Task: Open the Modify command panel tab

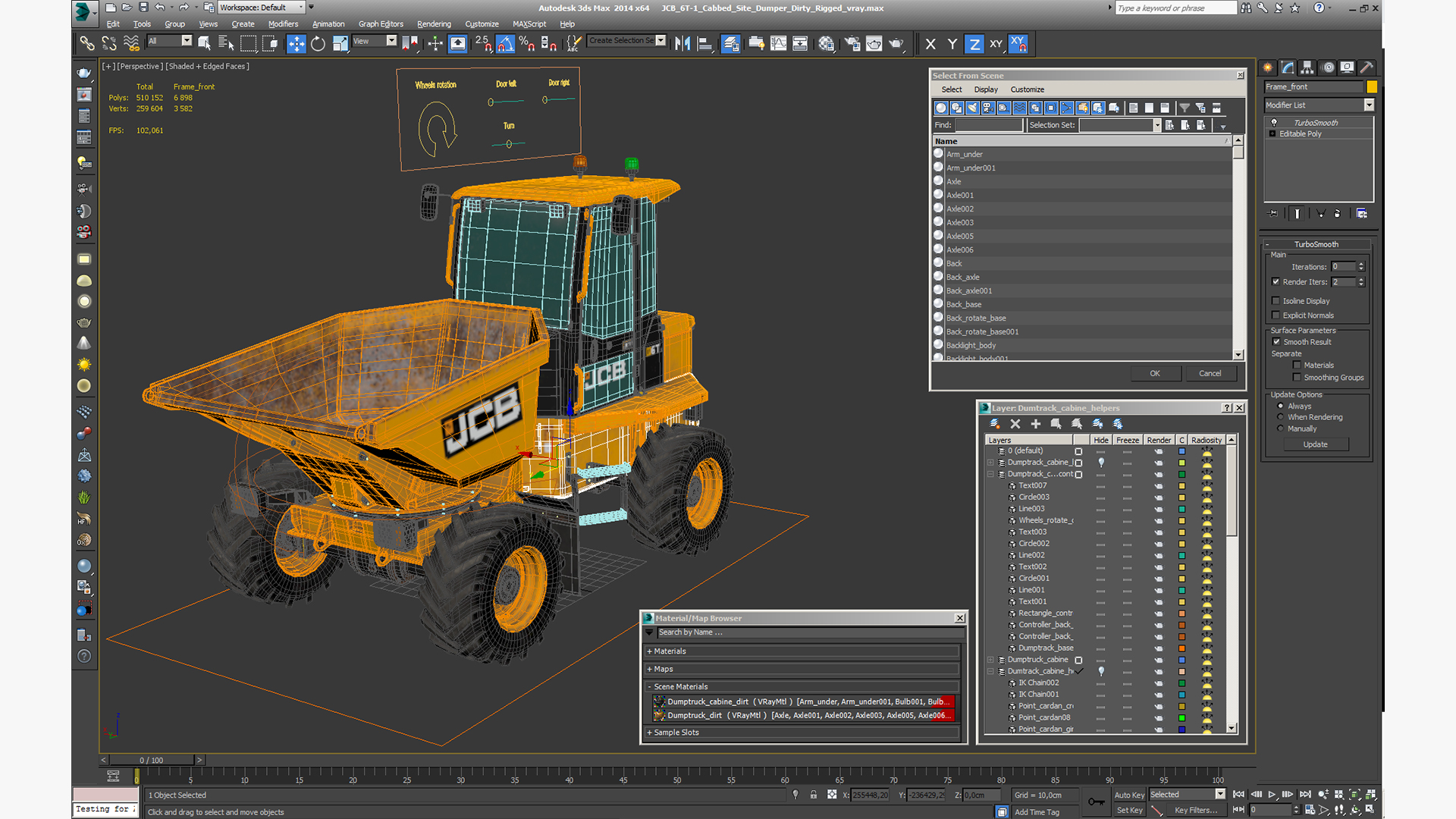Action: tap(1288, 67)
